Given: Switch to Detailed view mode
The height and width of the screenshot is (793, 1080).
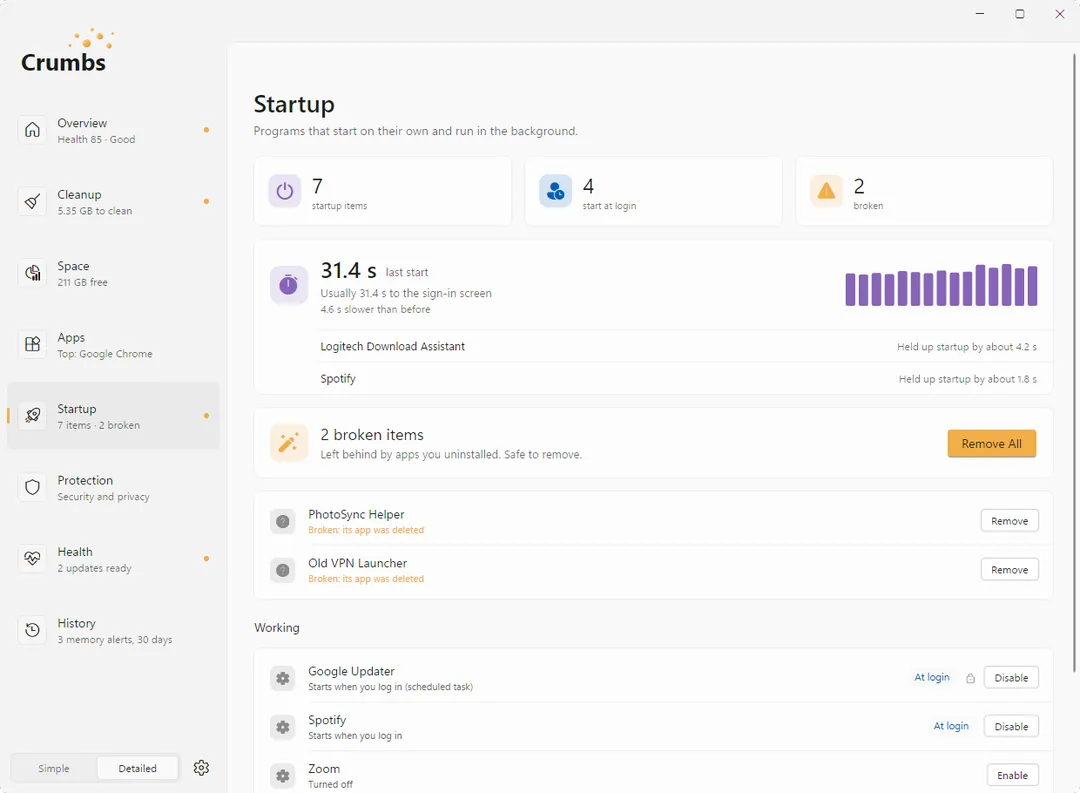Looking at the screenshot, I should [x=138, y=768].
